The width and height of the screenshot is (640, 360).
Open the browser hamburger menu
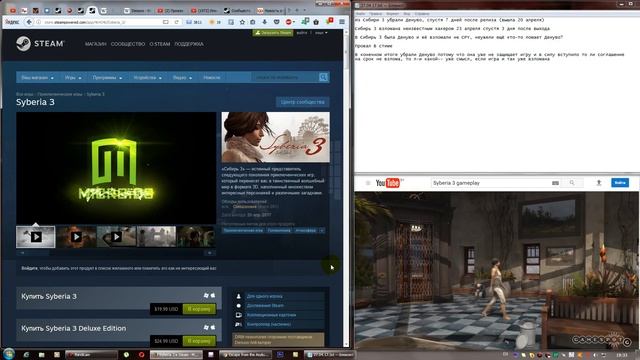[x=342, y=22]
